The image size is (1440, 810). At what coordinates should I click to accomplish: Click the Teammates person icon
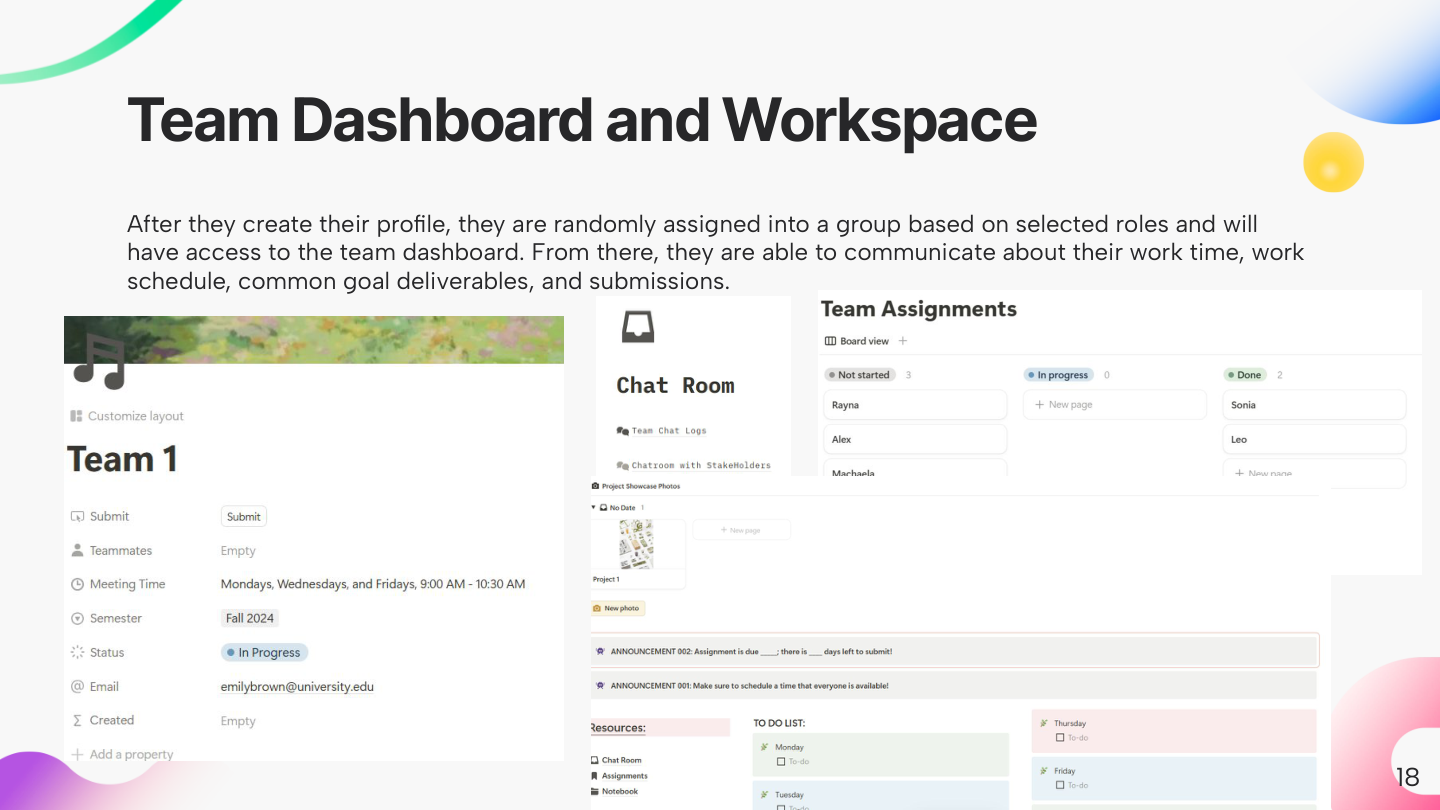[x=77, y=550]
